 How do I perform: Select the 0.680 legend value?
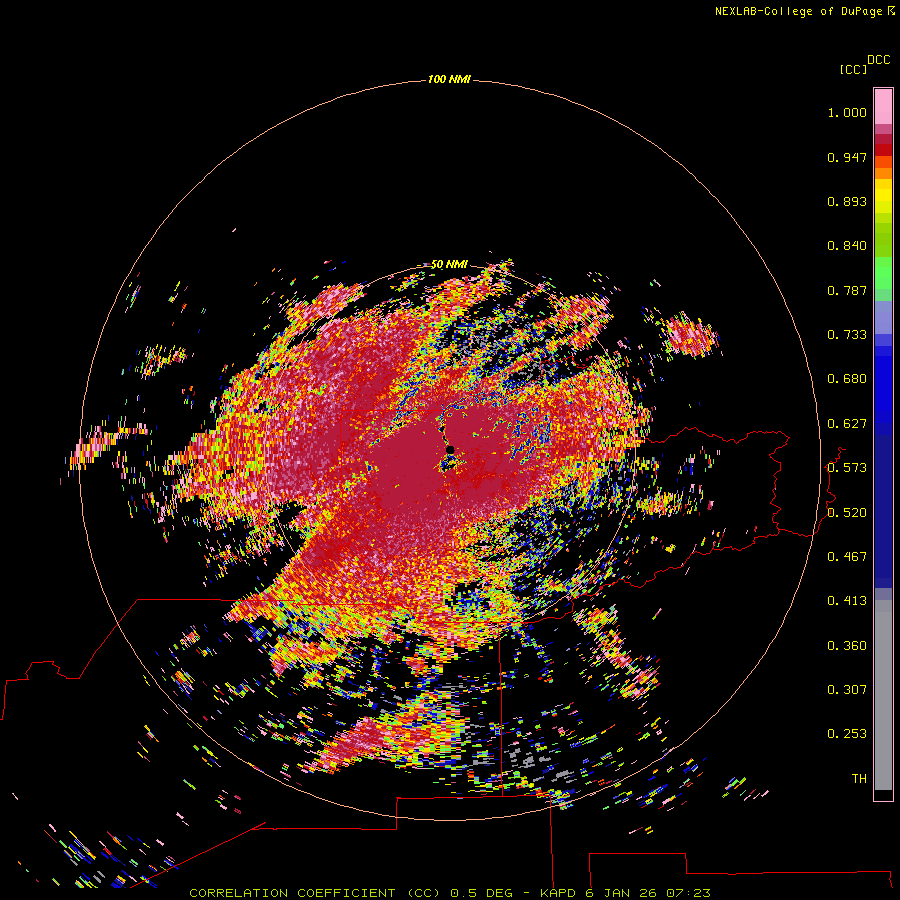[847, 379]
